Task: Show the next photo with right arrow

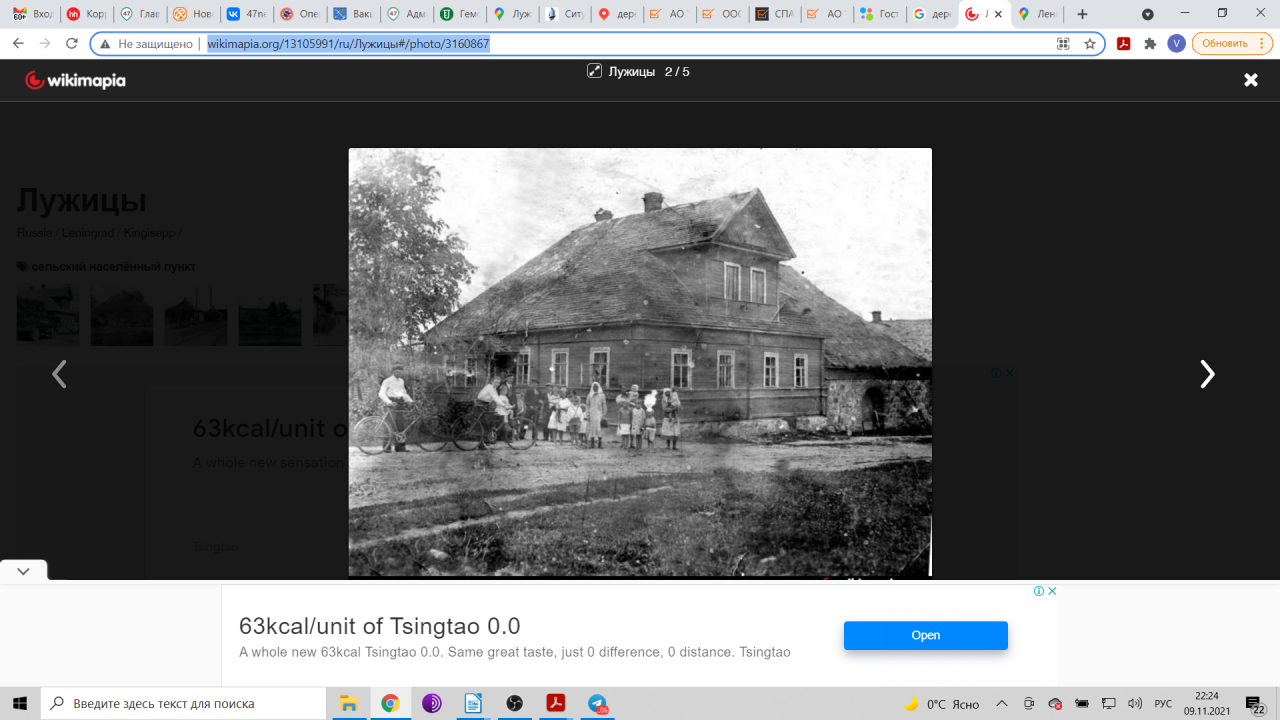Action: pos(1207,374)
